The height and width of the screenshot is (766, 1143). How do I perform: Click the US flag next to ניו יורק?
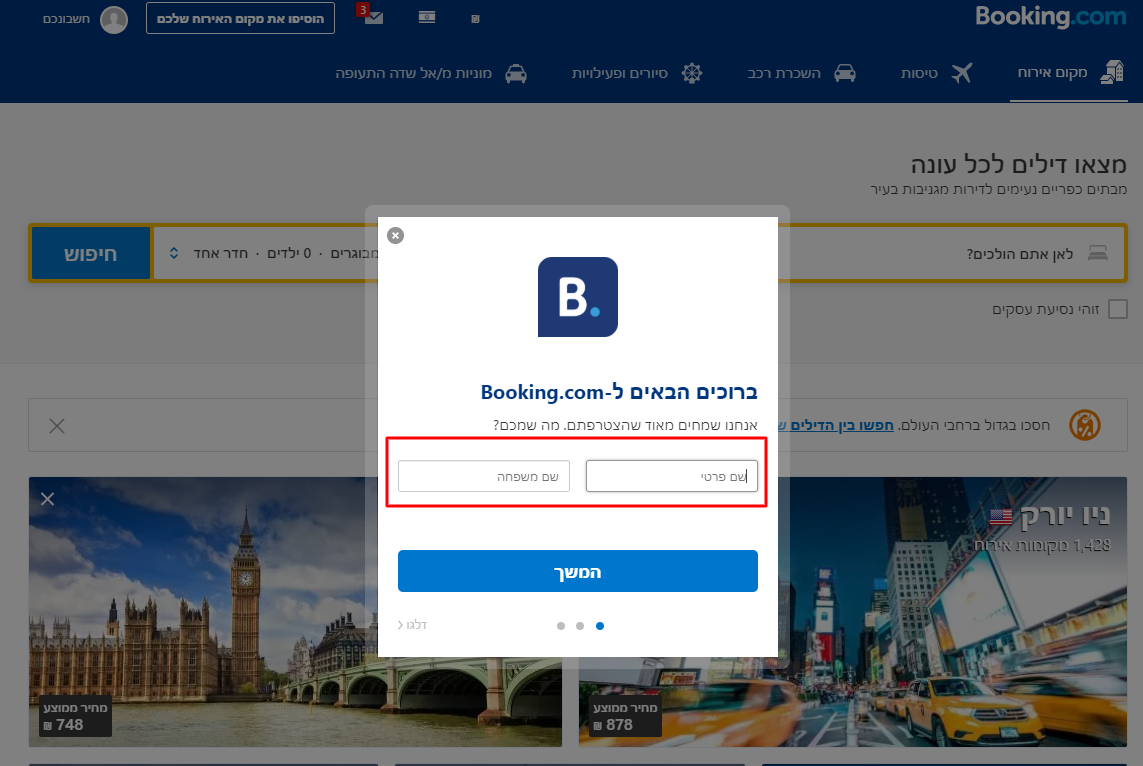pos(1001,517)
